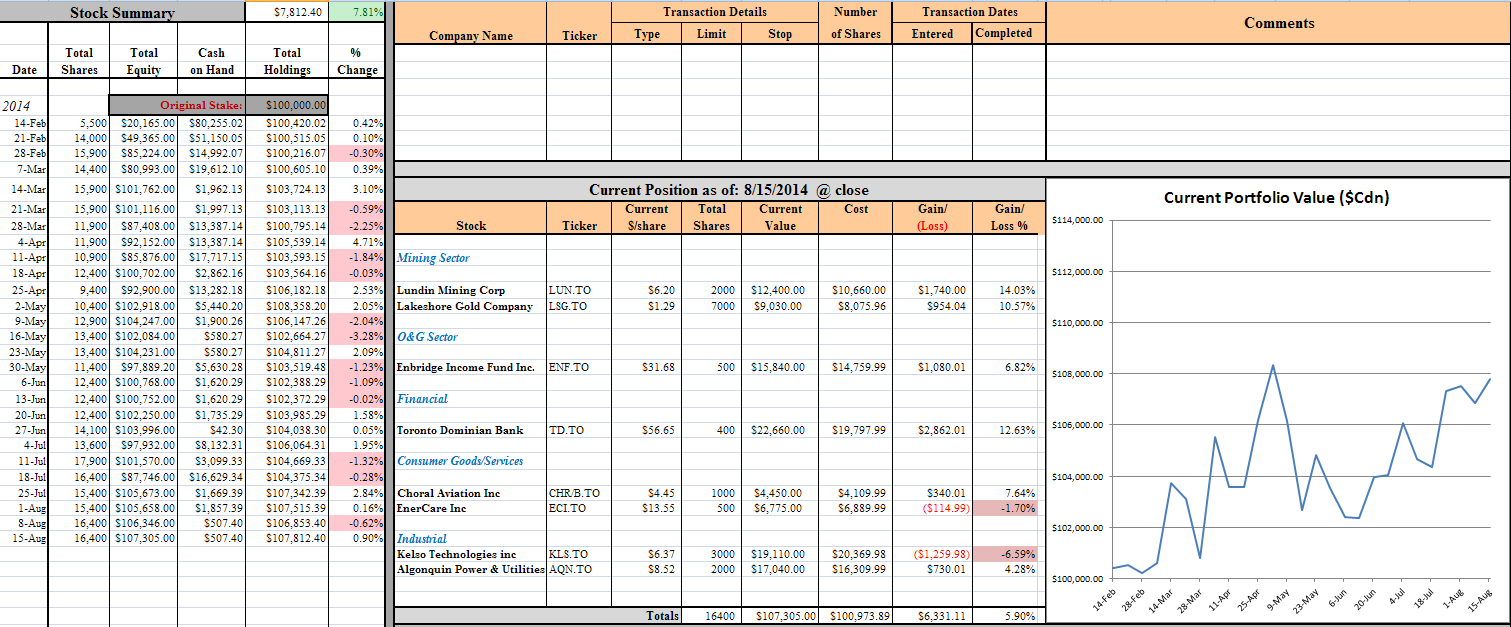Select the "Financial" sector heading
1511x627 pixels.
[x=423, y=399]
